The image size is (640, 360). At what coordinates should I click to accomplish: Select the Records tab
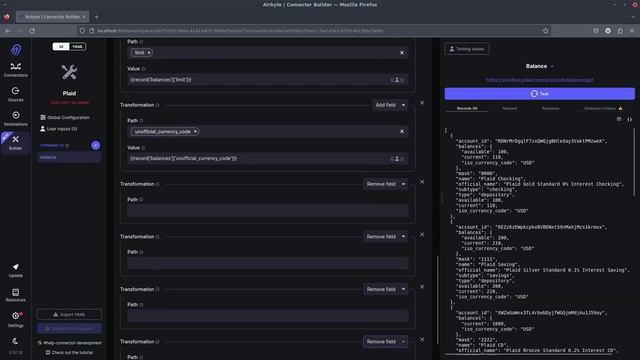tap(467, 109)
